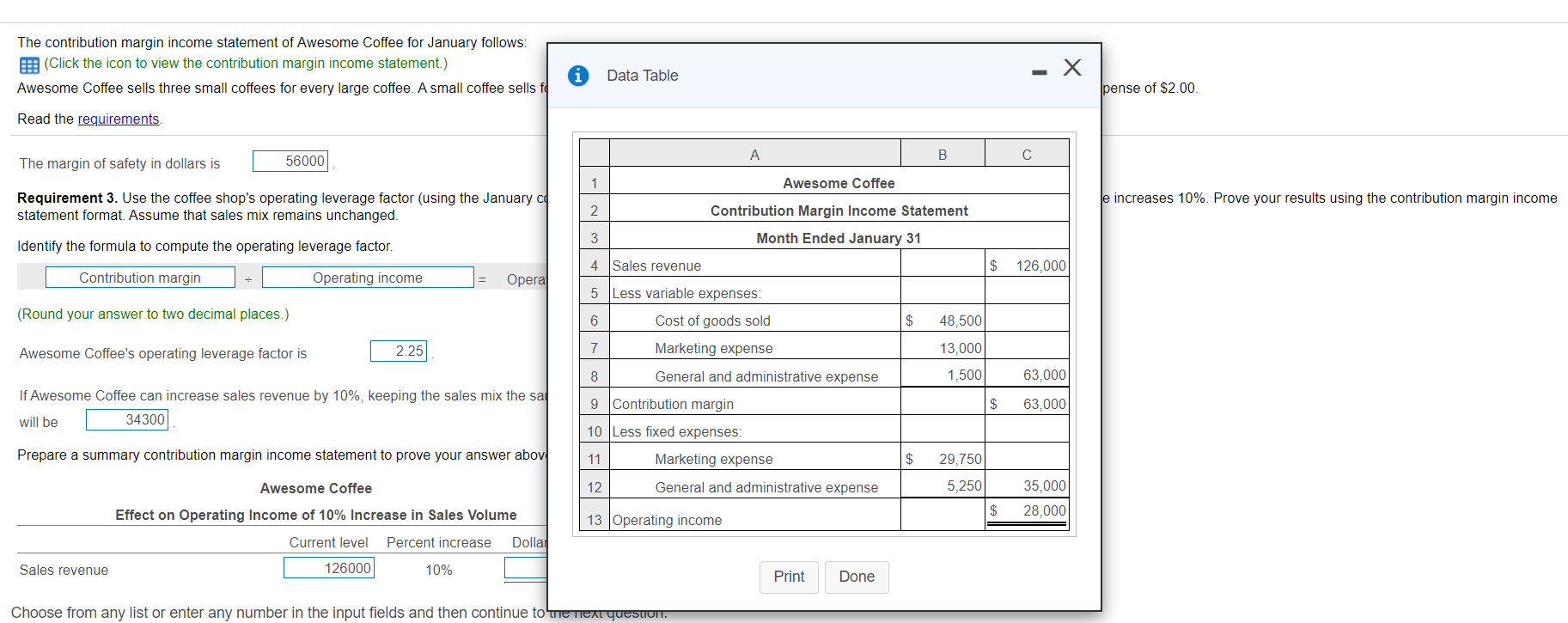The width and height of the screenshot is (1568, 623).
Task: Select margin of safety input showing 56000
Action: pyautogui.click(x=290, y=161)
